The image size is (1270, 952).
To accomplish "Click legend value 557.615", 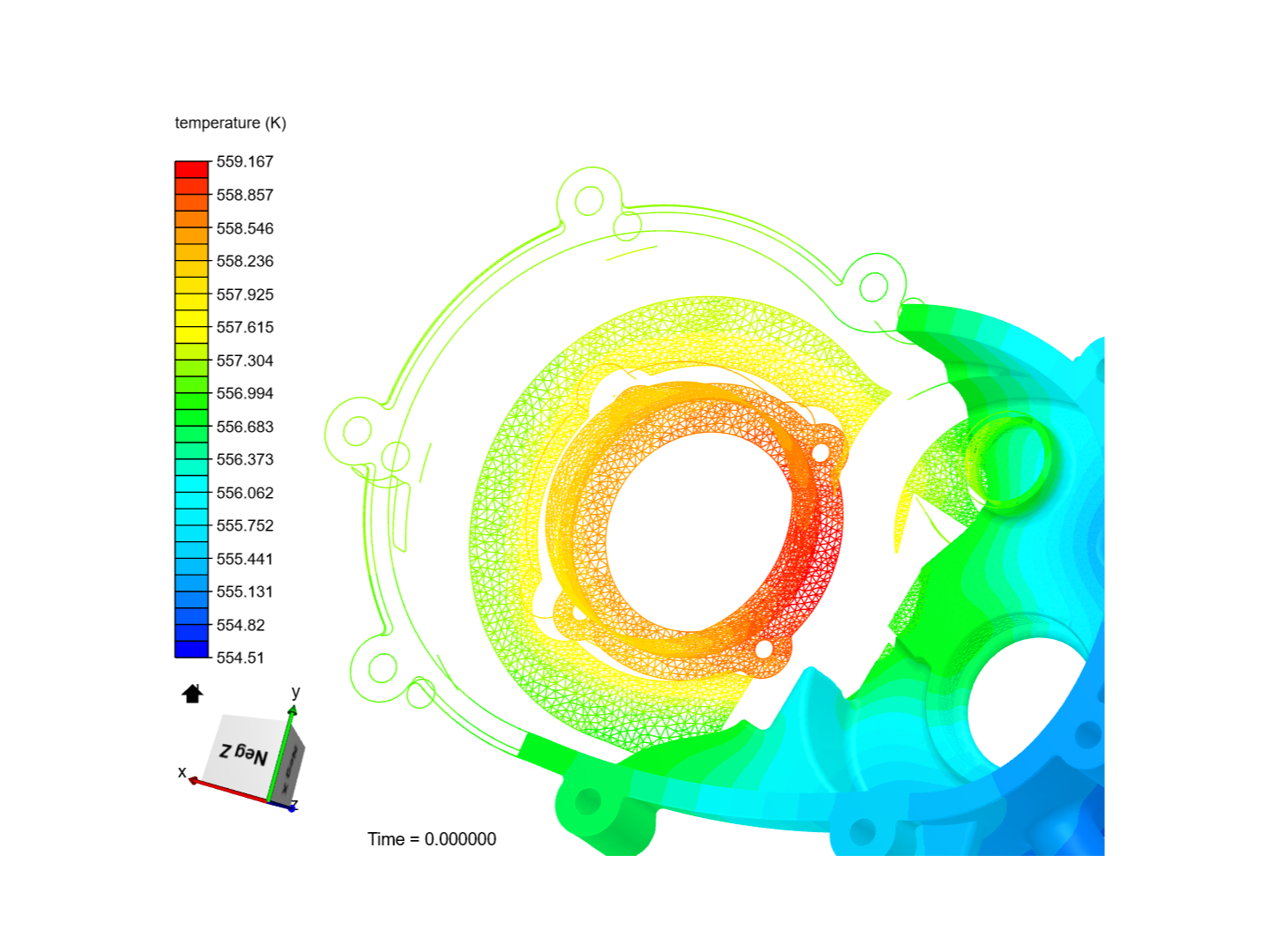I will [245, 327].
